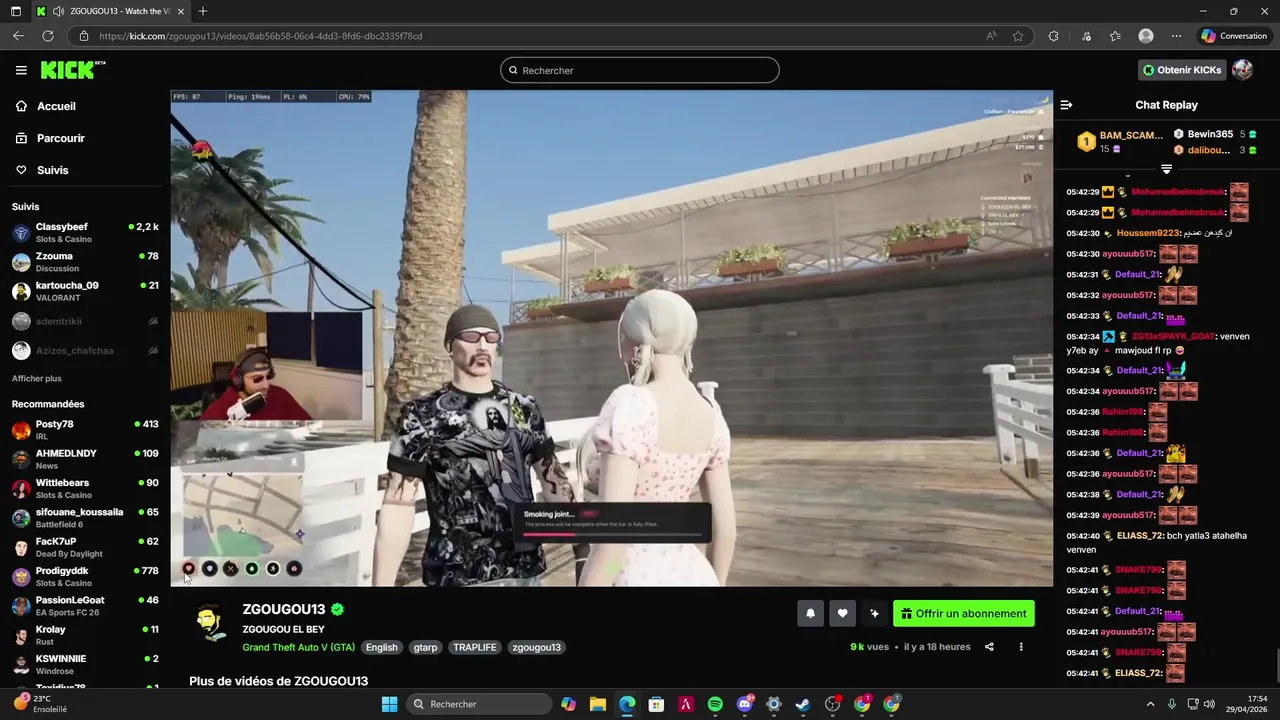Show hidden system tray icons
This screenshot has width=1280, height=720.
(1150, 704)
